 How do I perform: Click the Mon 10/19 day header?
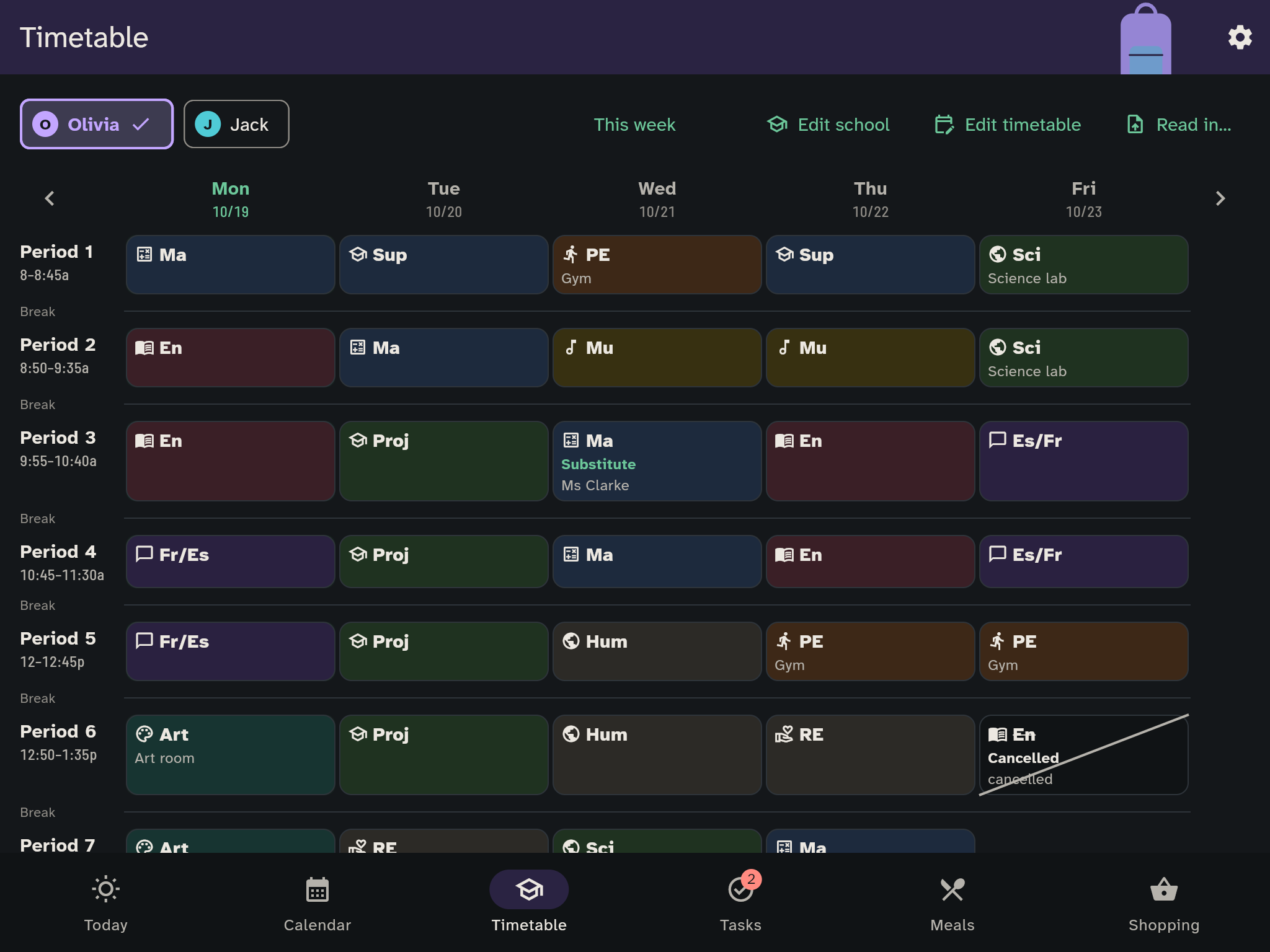231,199
